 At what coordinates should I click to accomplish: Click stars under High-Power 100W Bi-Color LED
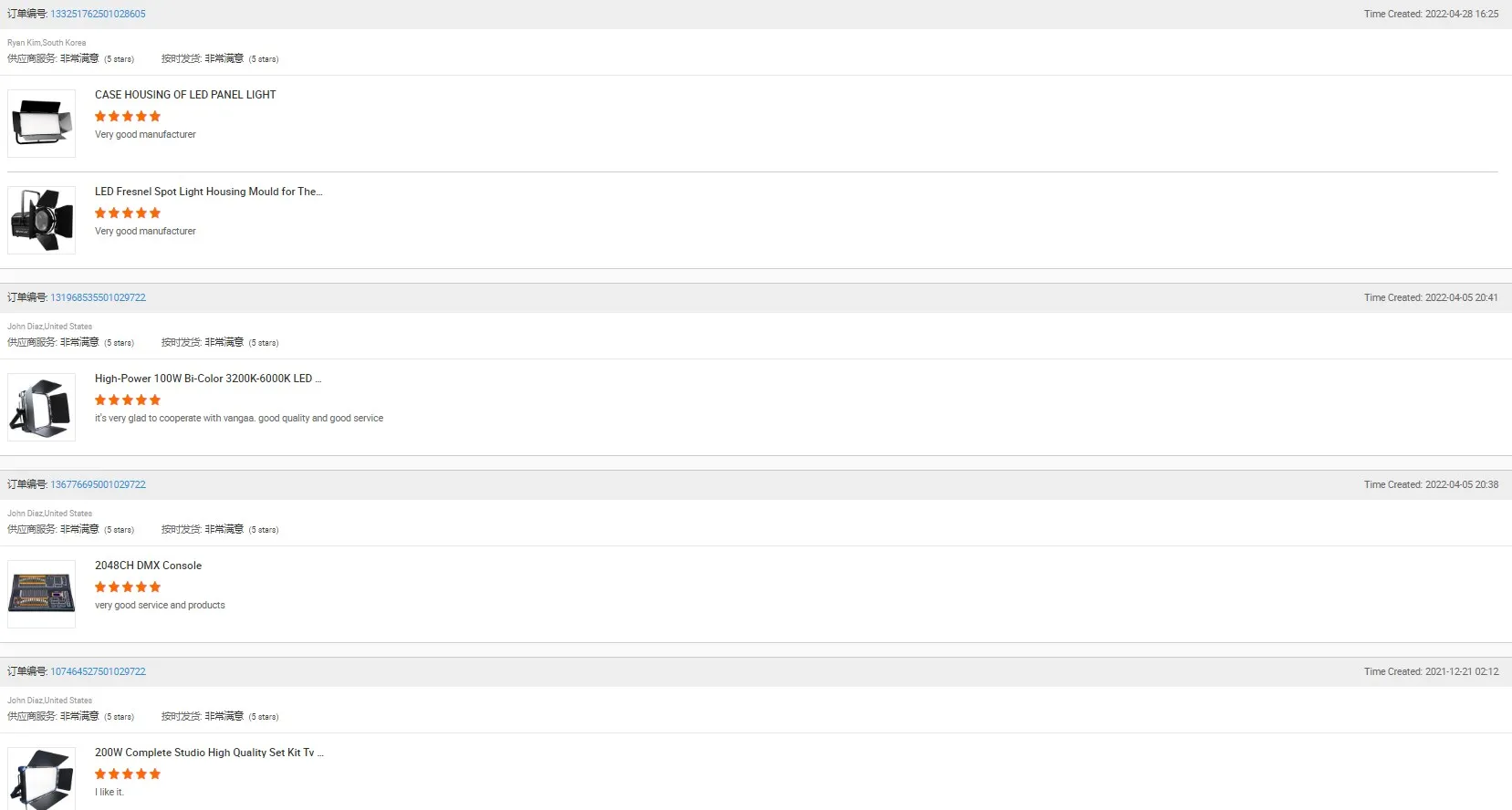point(128,400)
